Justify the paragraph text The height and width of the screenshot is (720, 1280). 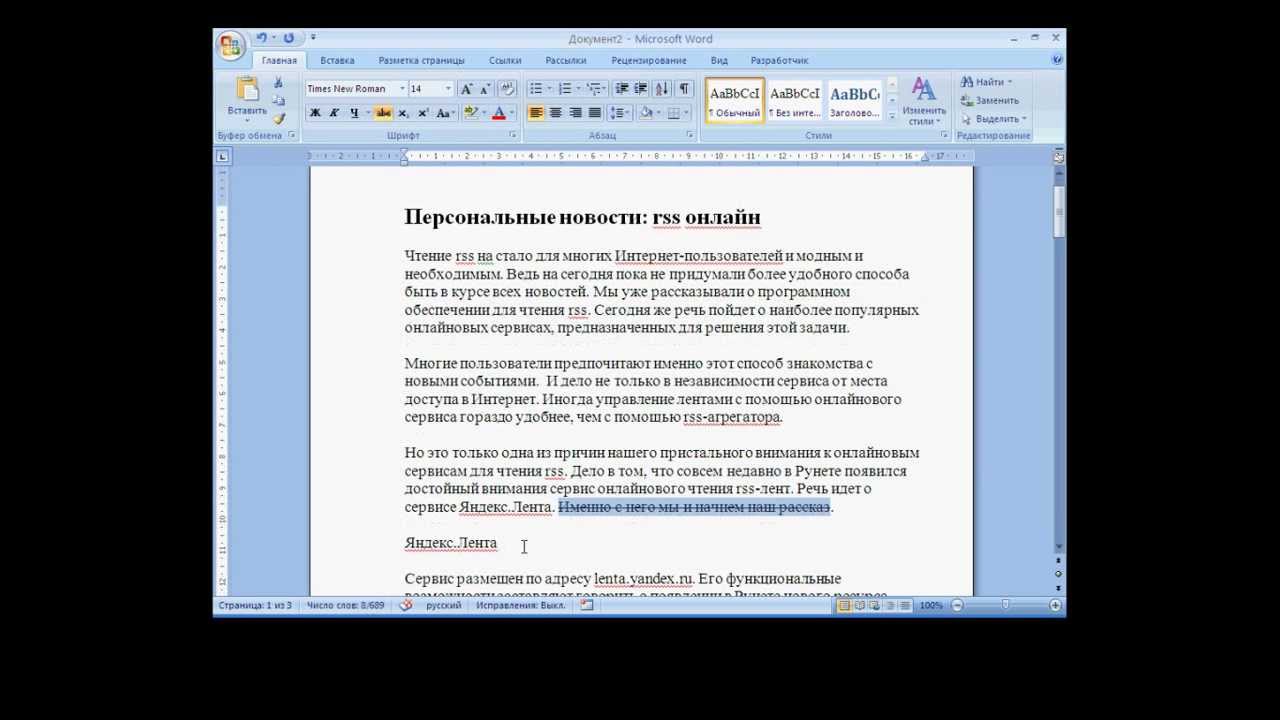(594, 113)
